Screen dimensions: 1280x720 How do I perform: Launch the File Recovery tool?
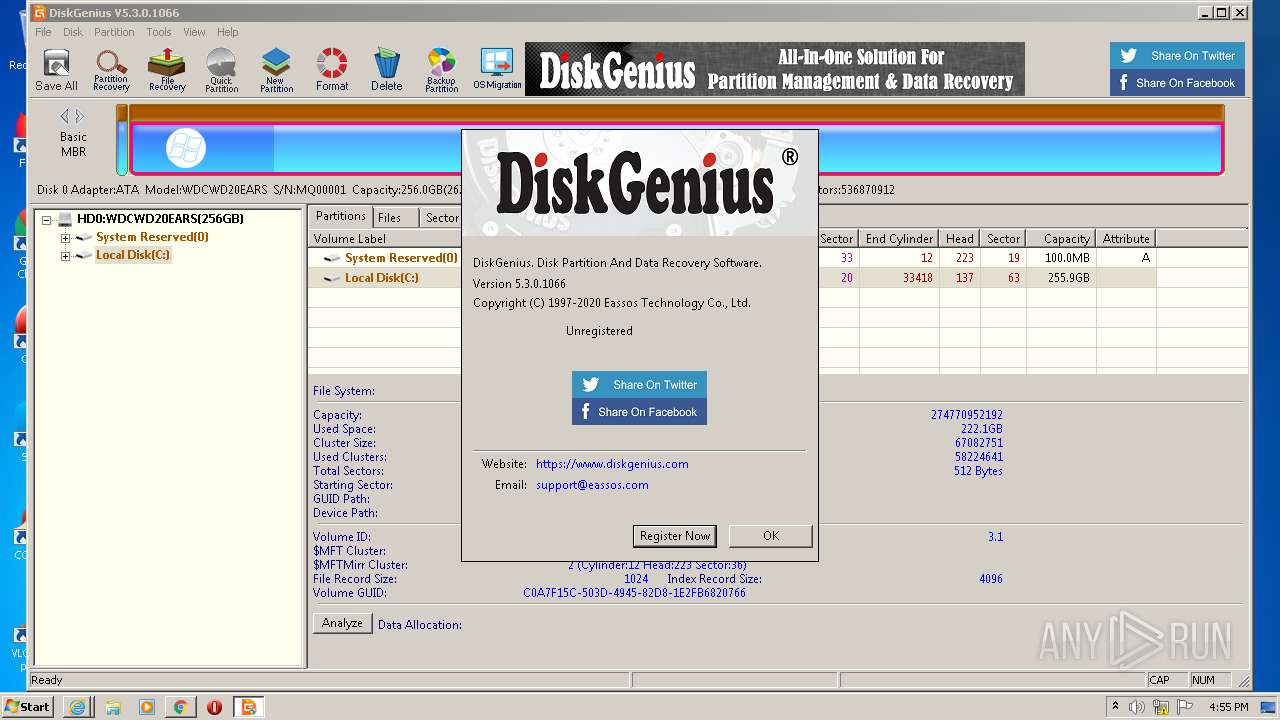167,69
